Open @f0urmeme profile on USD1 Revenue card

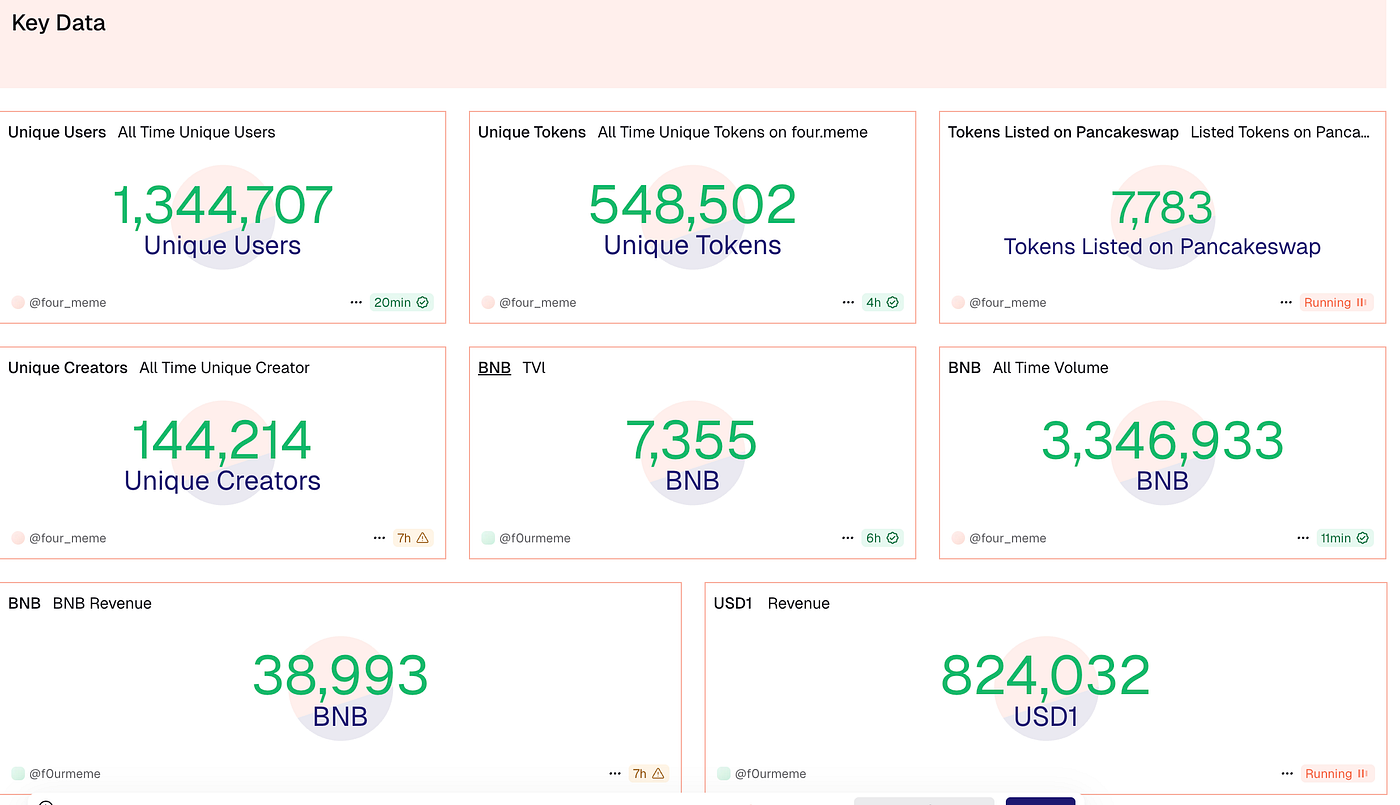pyautogui.click(x=771, y=774)
